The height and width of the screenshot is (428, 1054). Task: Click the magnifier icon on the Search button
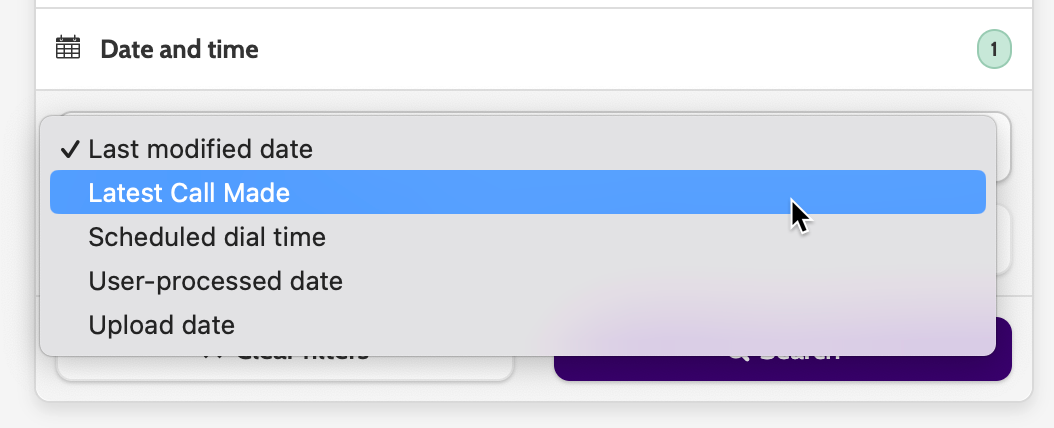[740, 353]
